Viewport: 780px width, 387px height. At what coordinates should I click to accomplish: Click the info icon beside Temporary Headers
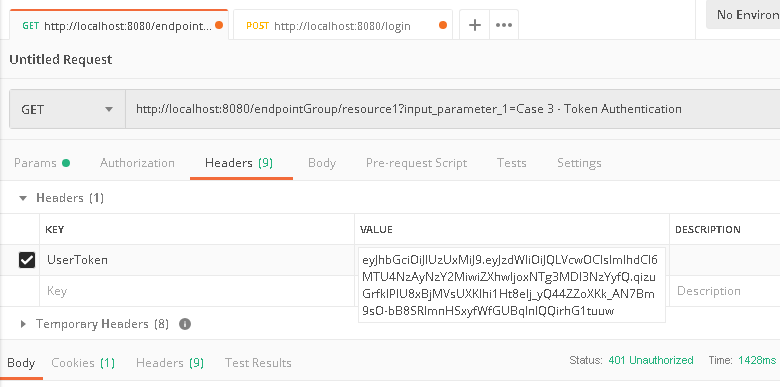[x=185, y=324]
